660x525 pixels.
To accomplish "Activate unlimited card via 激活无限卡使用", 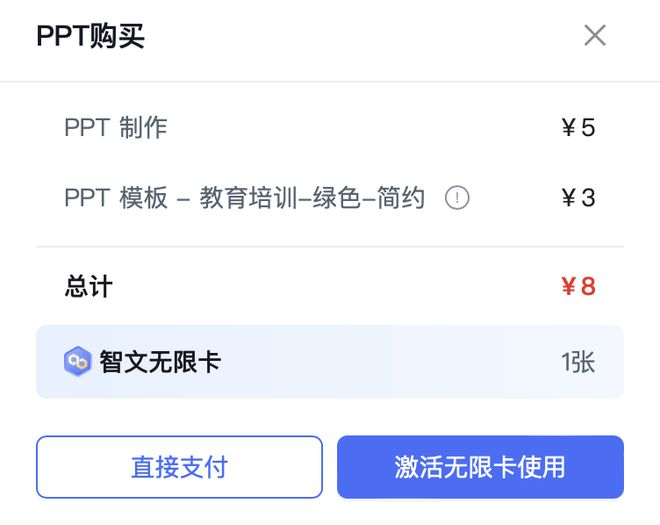I will click(480, 467).
